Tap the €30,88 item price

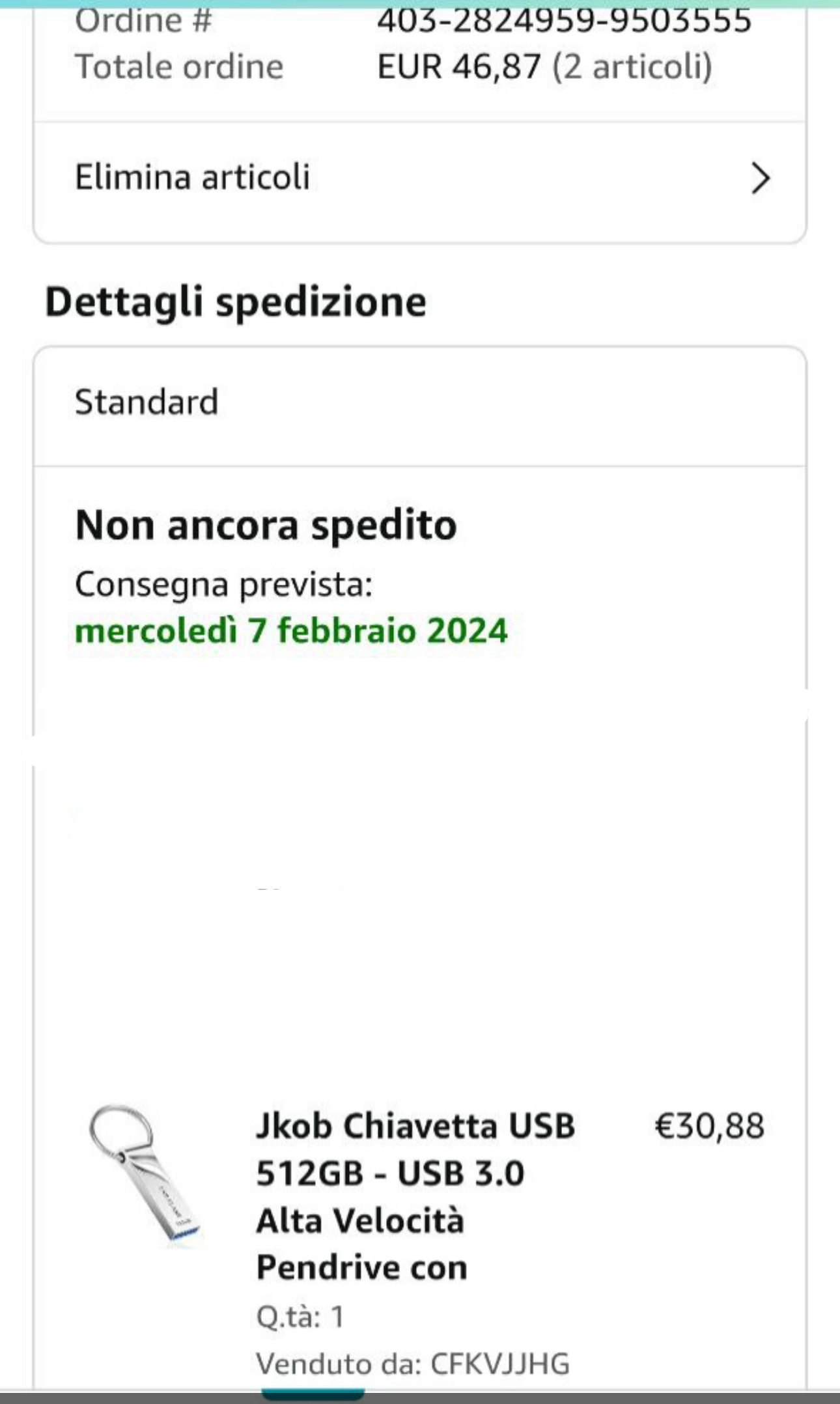[x=709, y=1126]
